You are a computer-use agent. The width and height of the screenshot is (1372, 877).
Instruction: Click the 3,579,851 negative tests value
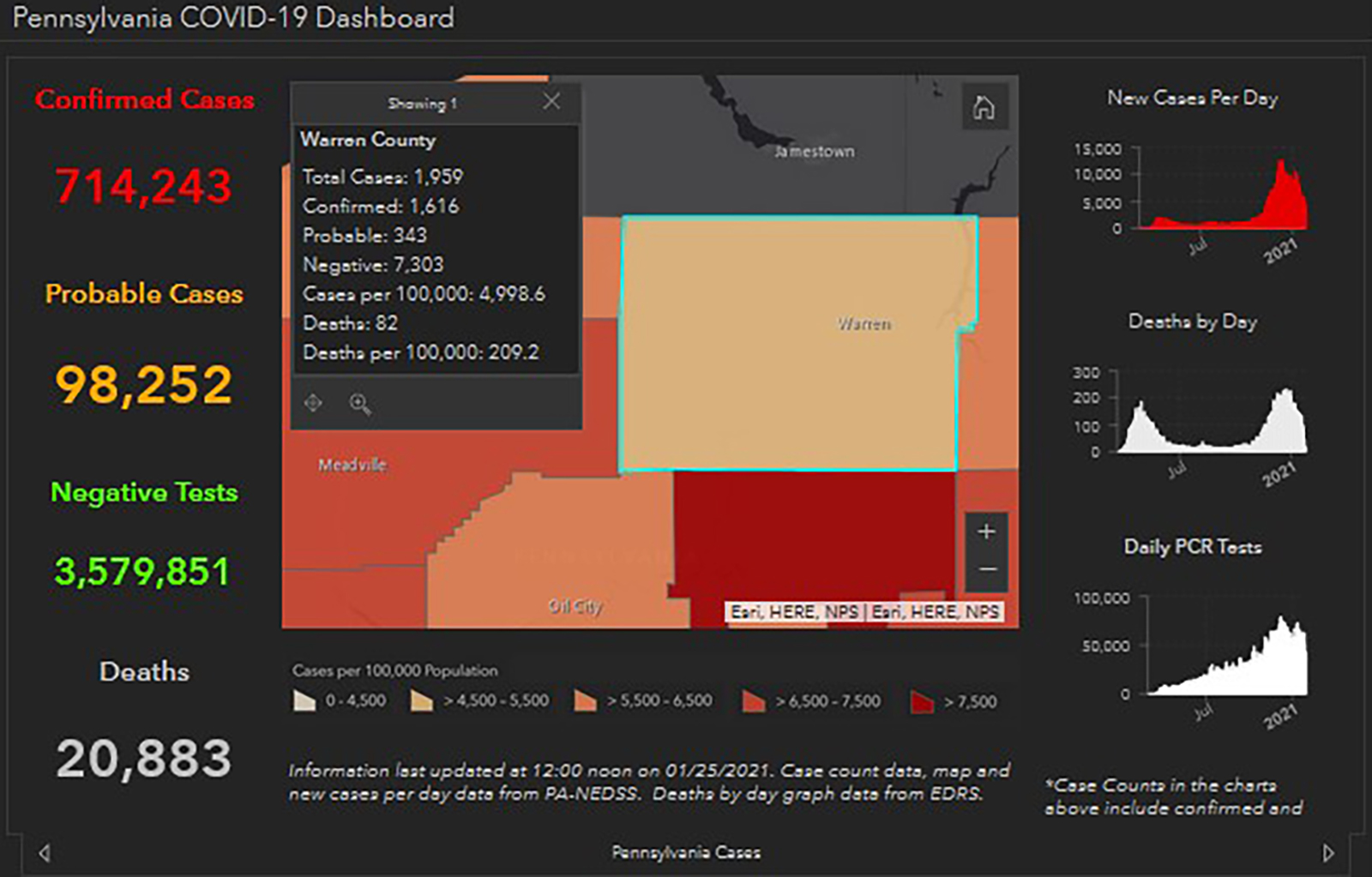(x=142, y=572)
